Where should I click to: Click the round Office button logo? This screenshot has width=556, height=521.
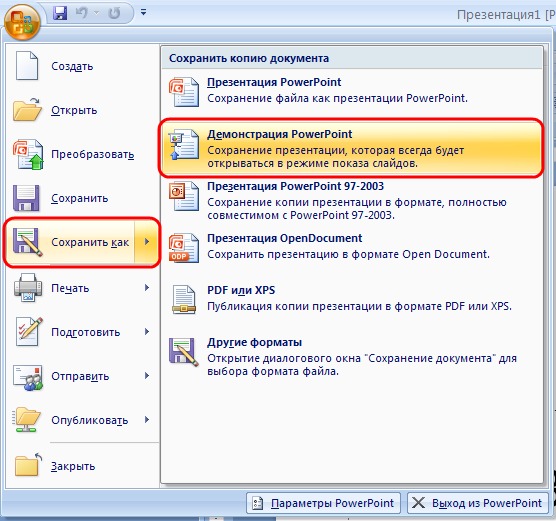point(22,22)
